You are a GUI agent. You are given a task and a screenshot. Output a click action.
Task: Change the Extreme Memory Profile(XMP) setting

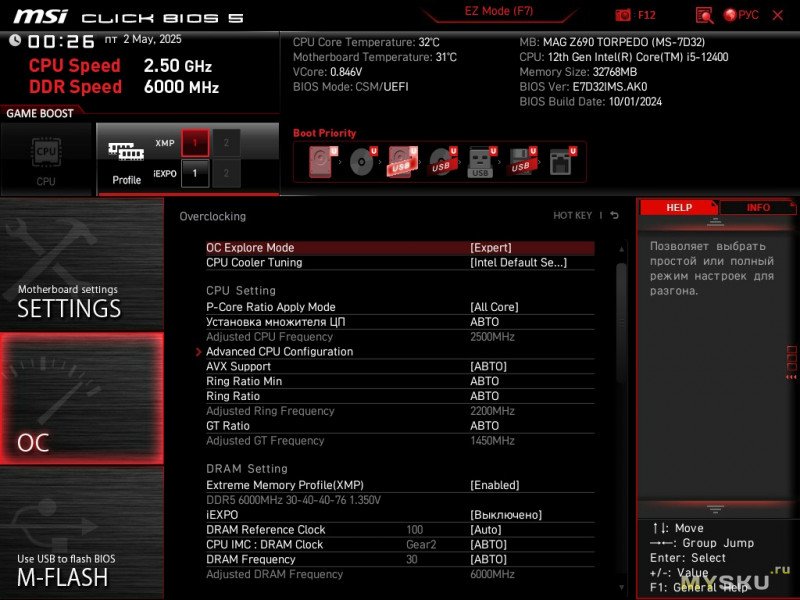[x=400, y=485]
